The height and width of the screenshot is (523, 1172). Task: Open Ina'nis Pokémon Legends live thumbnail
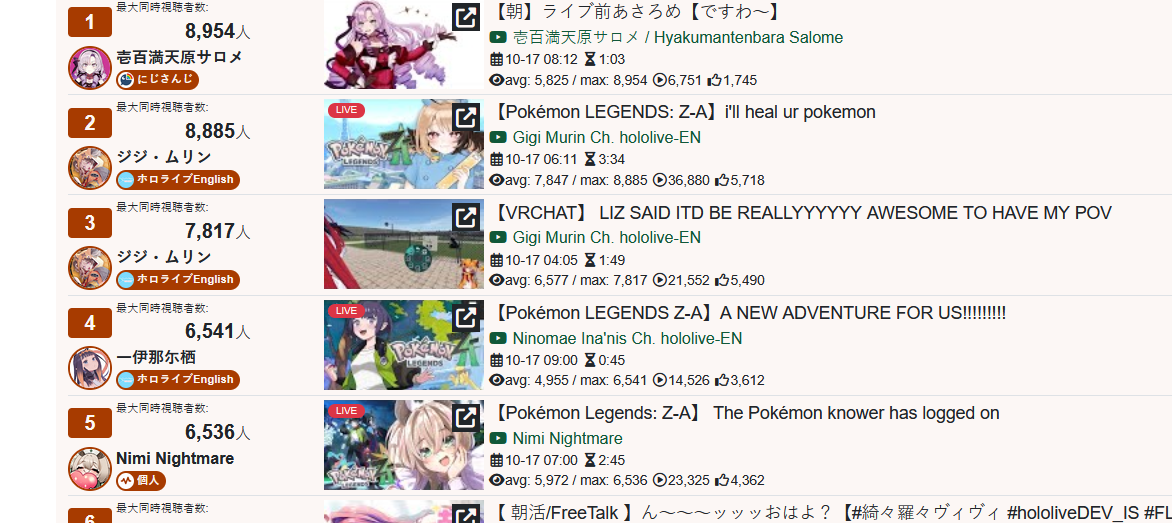pyautogui.click(x=404, y=344)
